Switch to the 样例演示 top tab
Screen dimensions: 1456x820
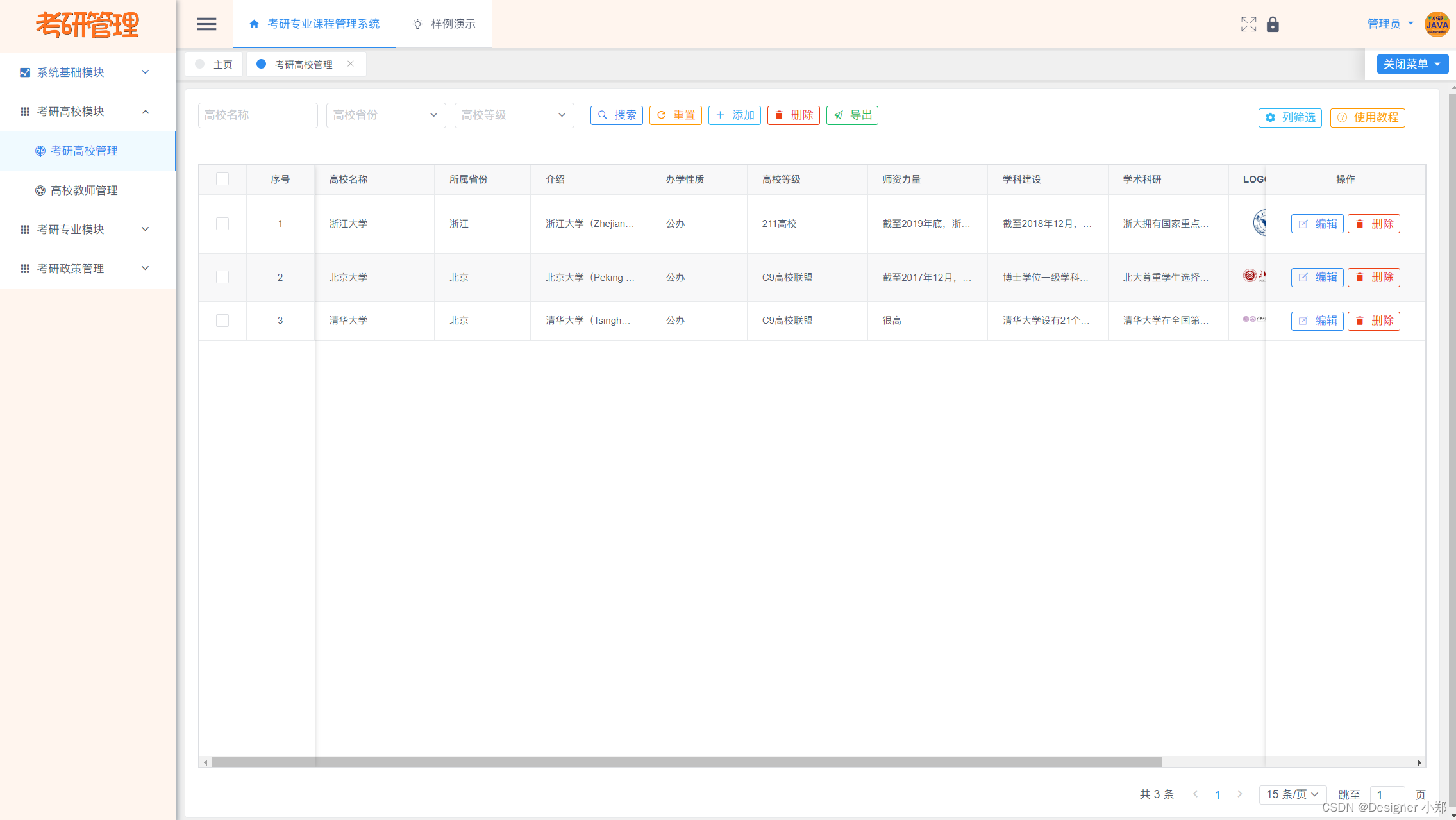(444, 24)
